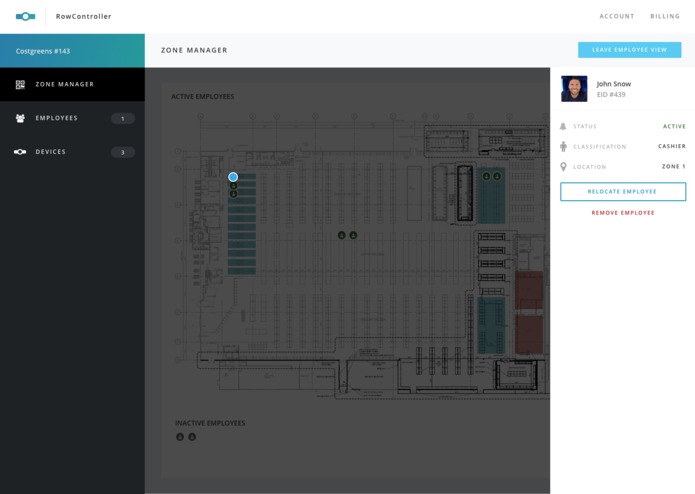Screen dimensions: 695x494
Task: Click the Zone Manager grid icon
Action: tap(20, 84)
